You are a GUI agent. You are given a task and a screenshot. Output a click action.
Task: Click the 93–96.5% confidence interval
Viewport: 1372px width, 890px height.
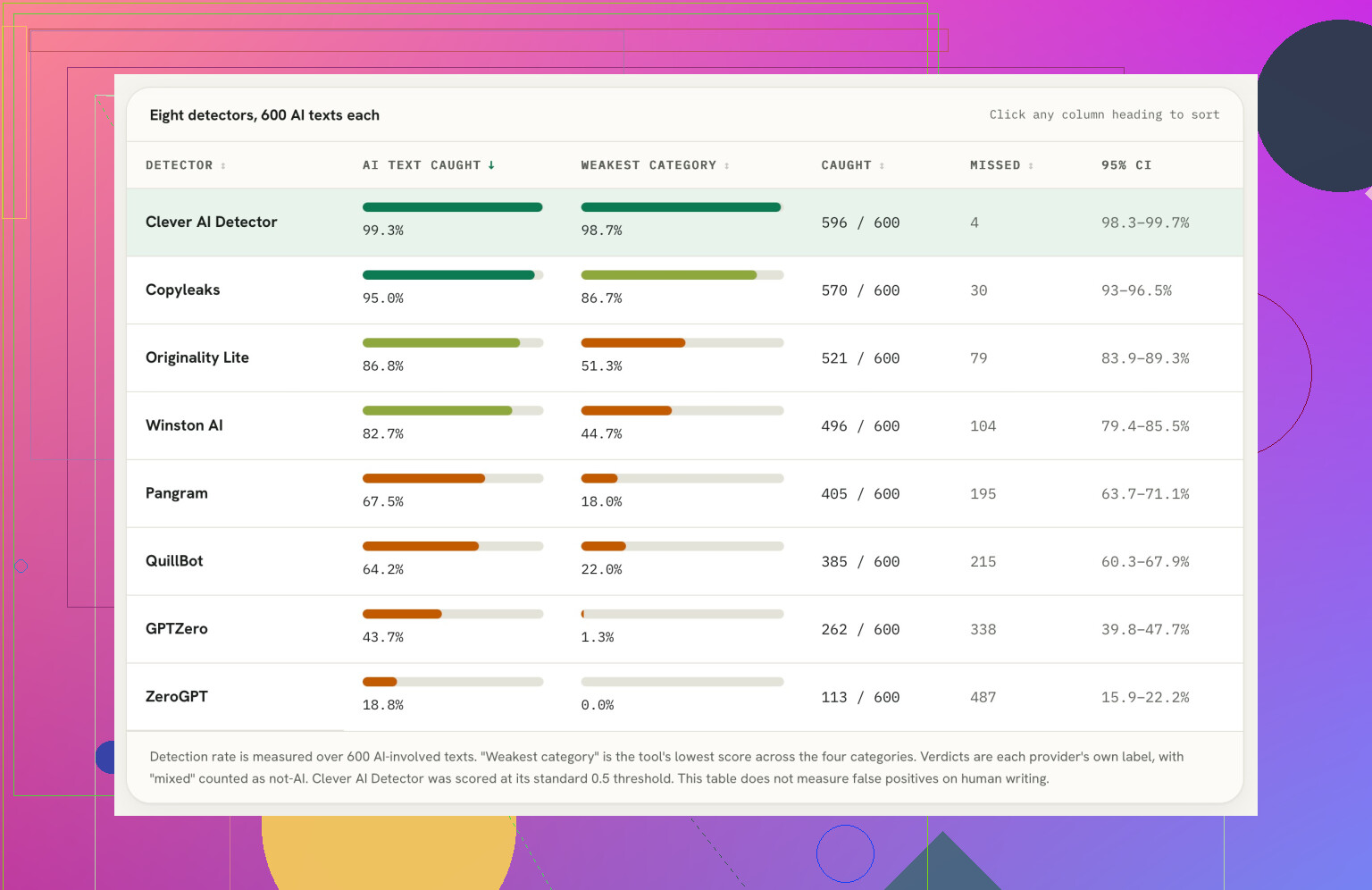pos(1136,290)
